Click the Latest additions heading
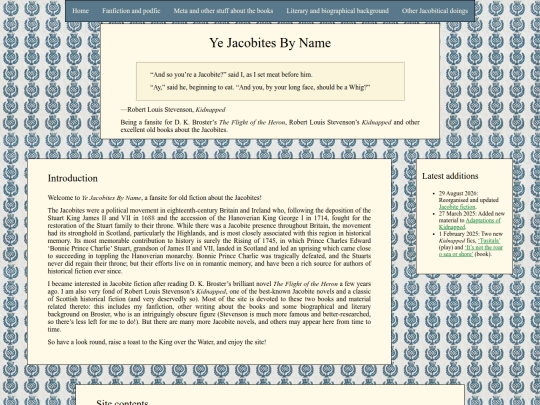This screenshot has width=540, height=405. click(x=450, y=176)
